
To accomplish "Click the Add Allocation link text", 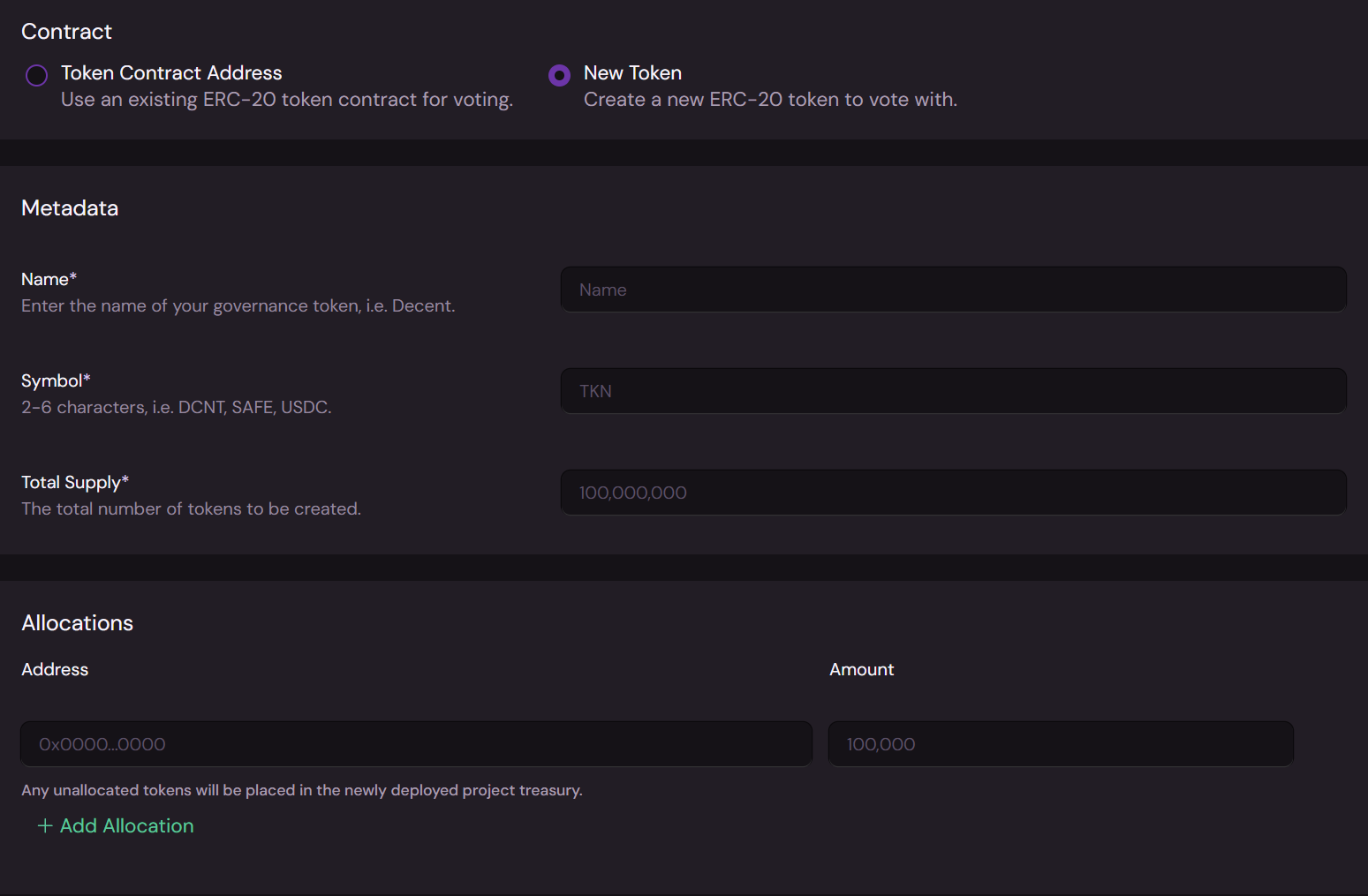I will tap(126, 826).
